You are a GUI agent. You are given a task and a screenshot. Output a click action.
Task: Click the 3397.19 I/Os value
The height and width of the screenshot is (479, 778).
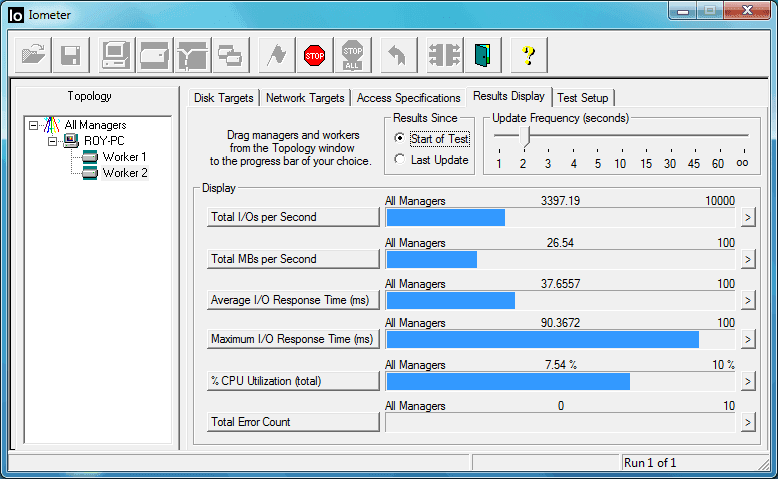(560, 201)
